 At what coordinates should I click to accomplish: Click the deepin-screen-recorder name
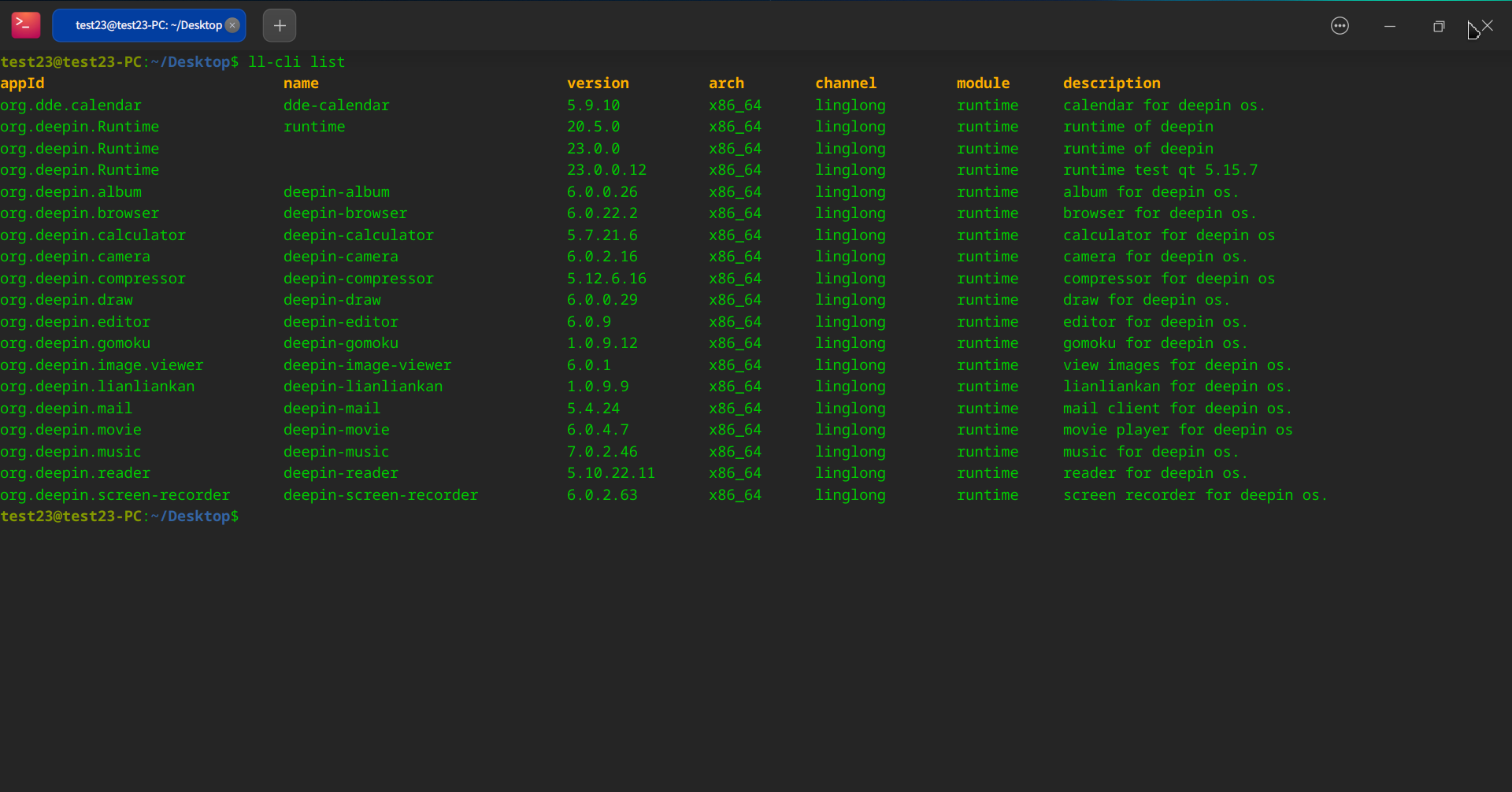381,495
